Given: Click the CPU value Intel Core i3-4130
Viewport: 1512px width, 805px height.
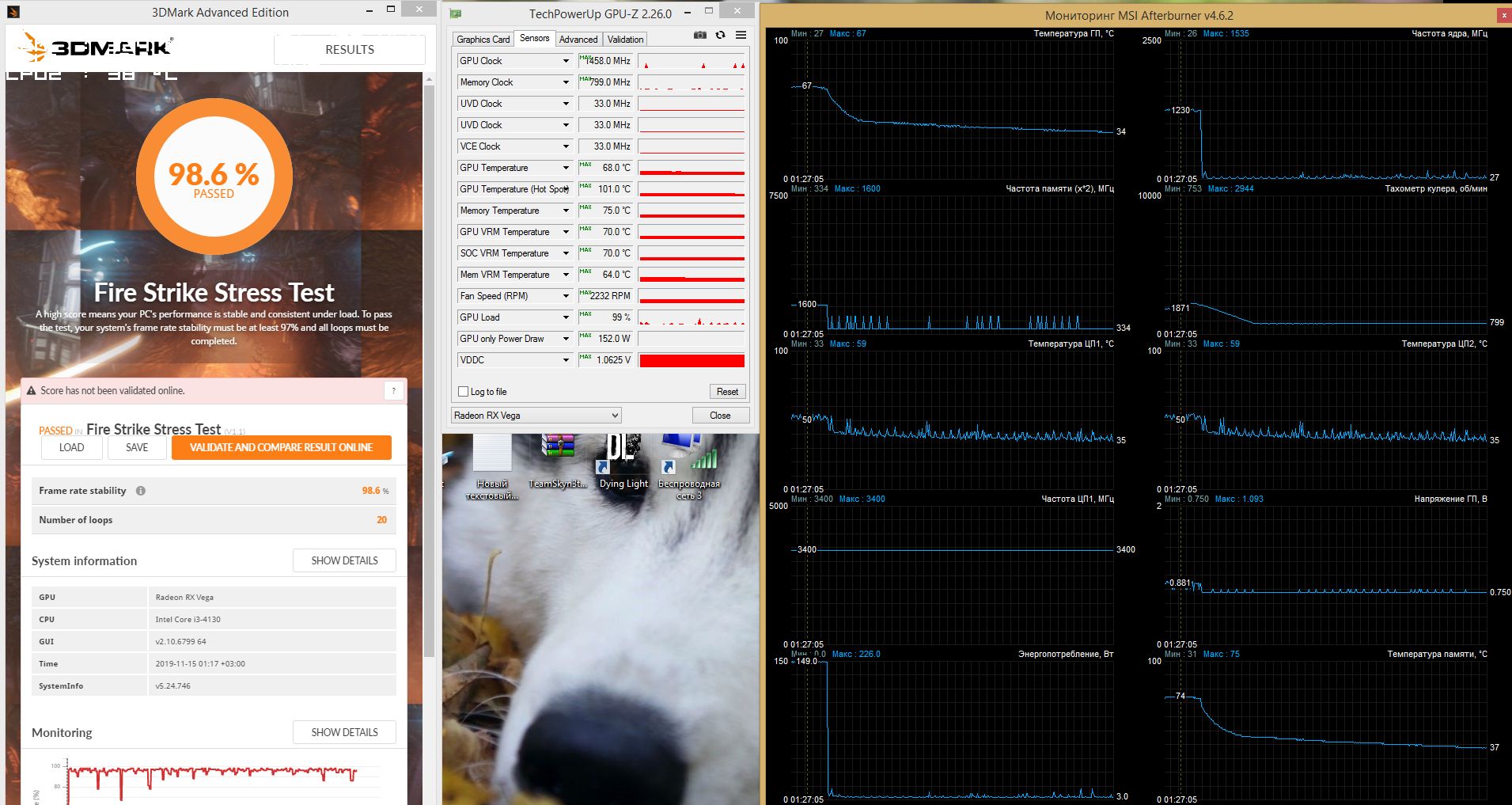Looking at the screenshot, I should (188, 620).
